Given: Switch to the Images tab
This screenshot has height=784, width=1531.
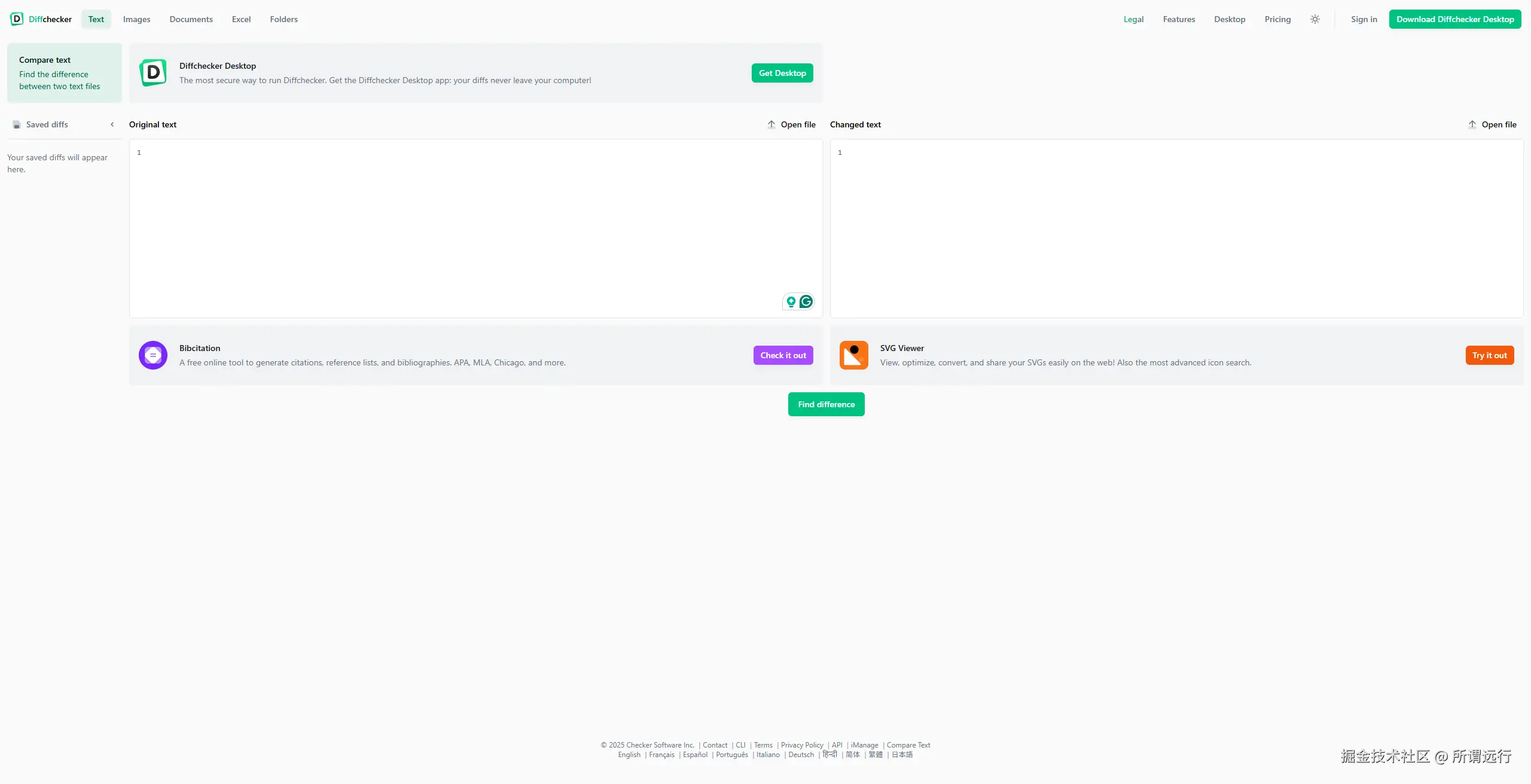Looking at the screenshot, I should tap(136, 19).
